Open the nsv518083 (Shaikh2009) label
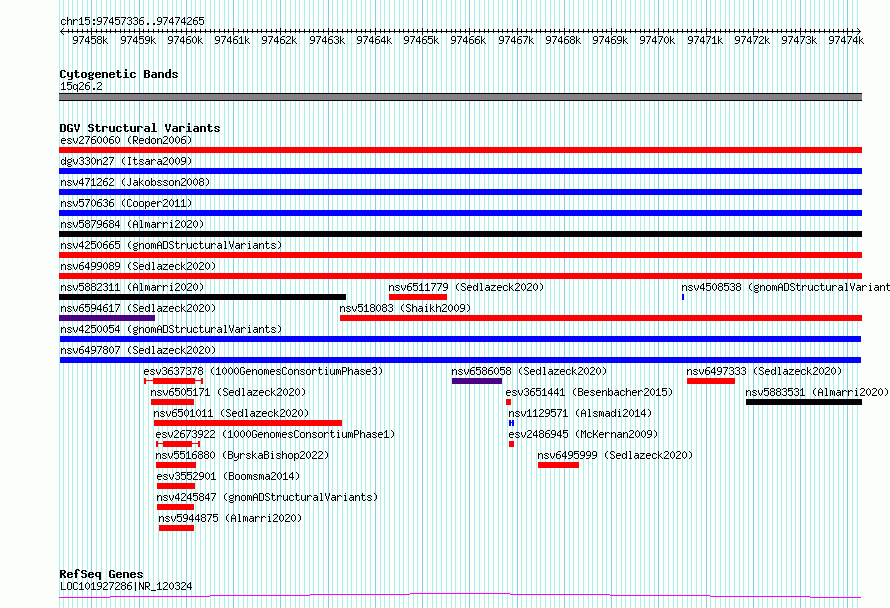Screen dimensions: 890x608 [x=405, y=308]
